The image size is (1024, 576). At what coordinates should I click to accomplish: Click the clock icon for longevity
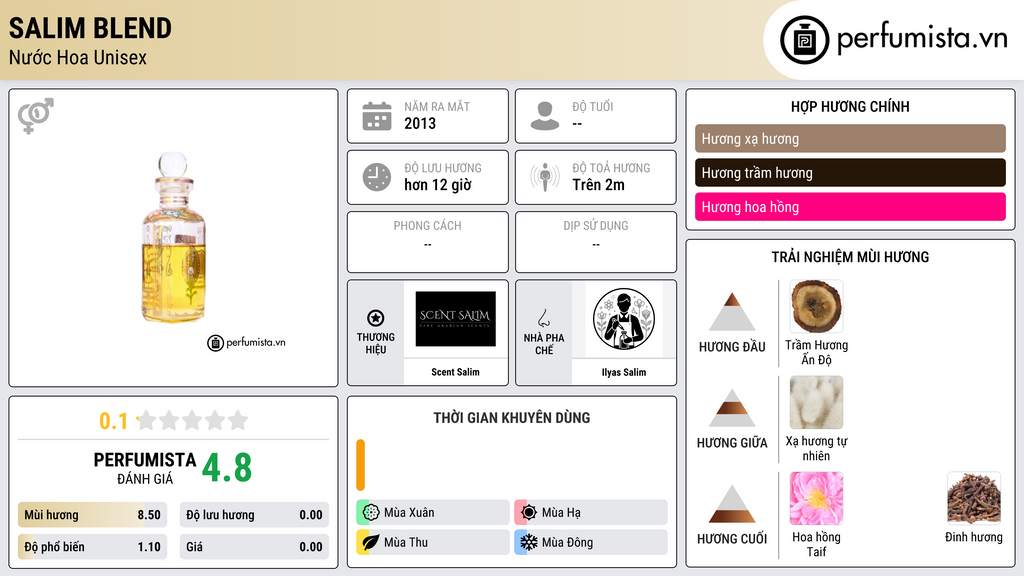(377, 177)
